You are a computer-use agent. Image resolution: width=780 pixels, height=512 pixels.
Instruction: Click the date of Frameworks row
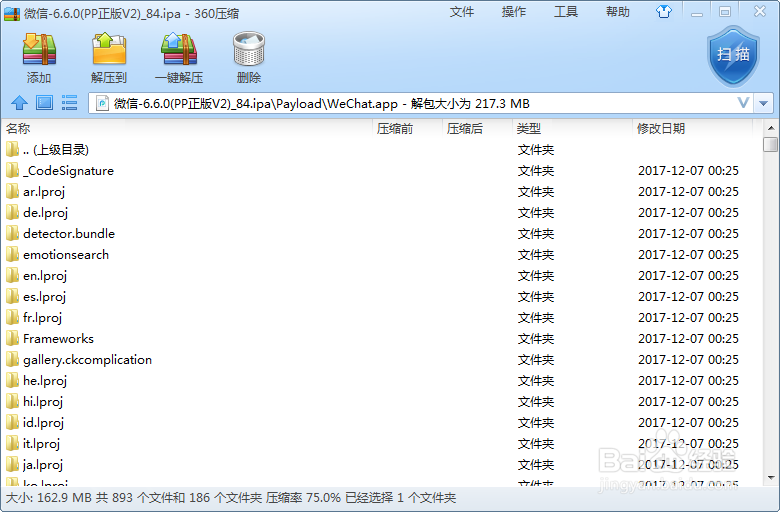coord(688,338)
